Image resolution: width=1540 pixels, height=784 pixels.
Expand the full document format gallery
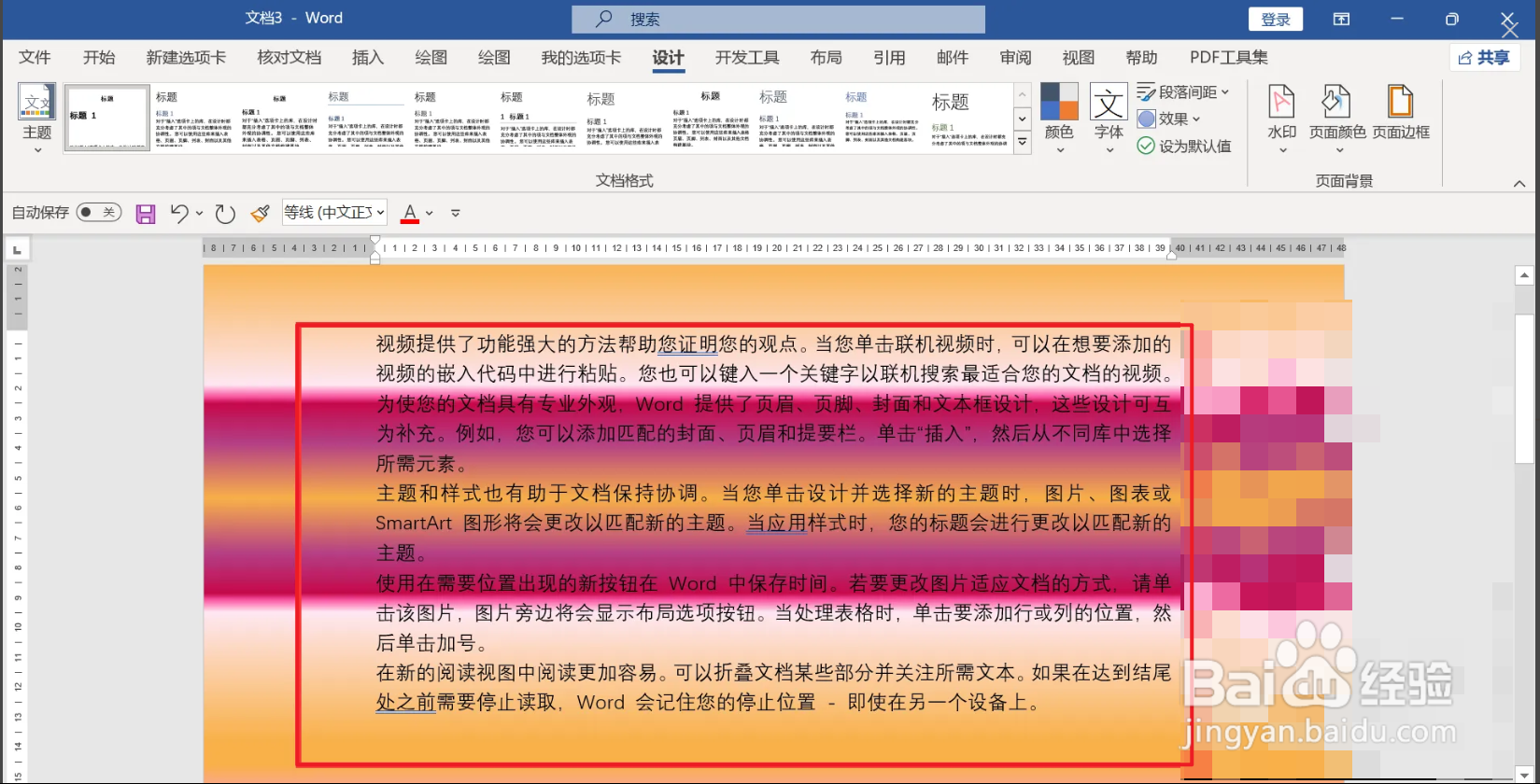pos(1023,142)
